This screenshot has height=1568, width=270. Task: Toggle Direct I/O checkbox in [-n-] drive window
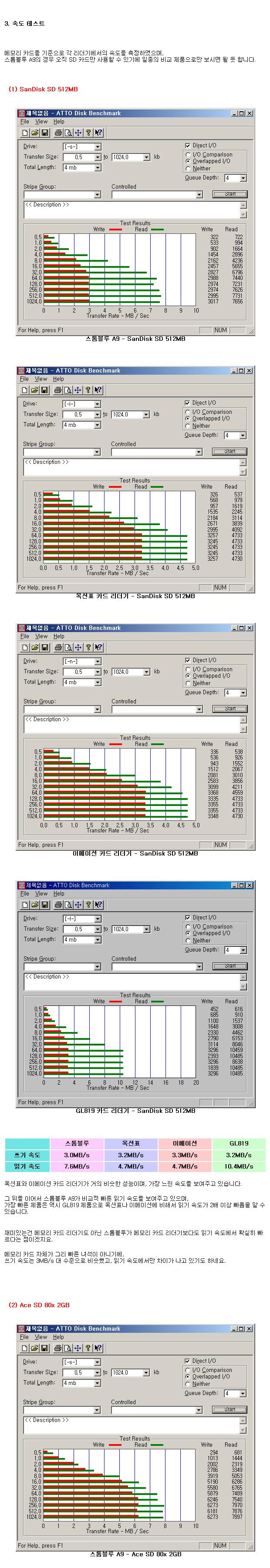point(188,660)
